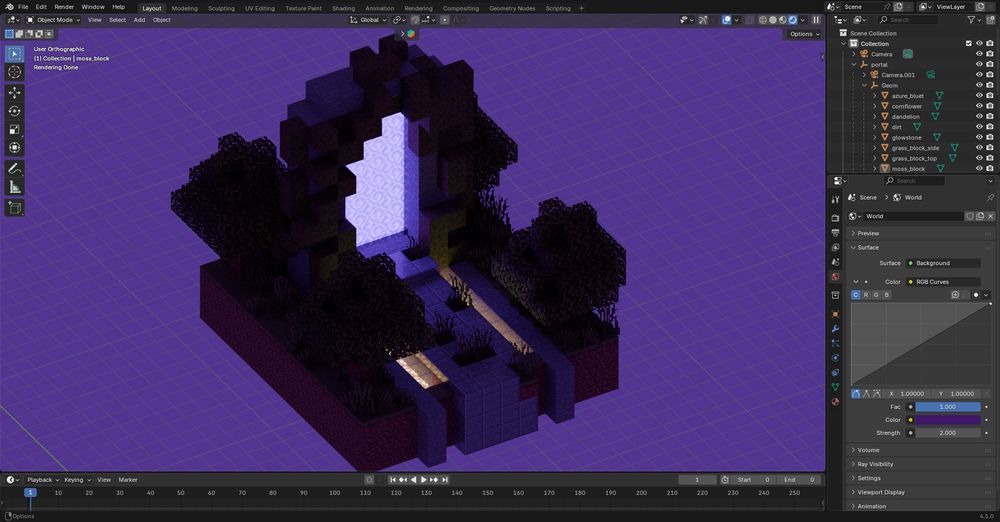This screenshot has height=522, width=1000.
Task: Open the Modifiers wrench properties tab
Action: point(835,329)
